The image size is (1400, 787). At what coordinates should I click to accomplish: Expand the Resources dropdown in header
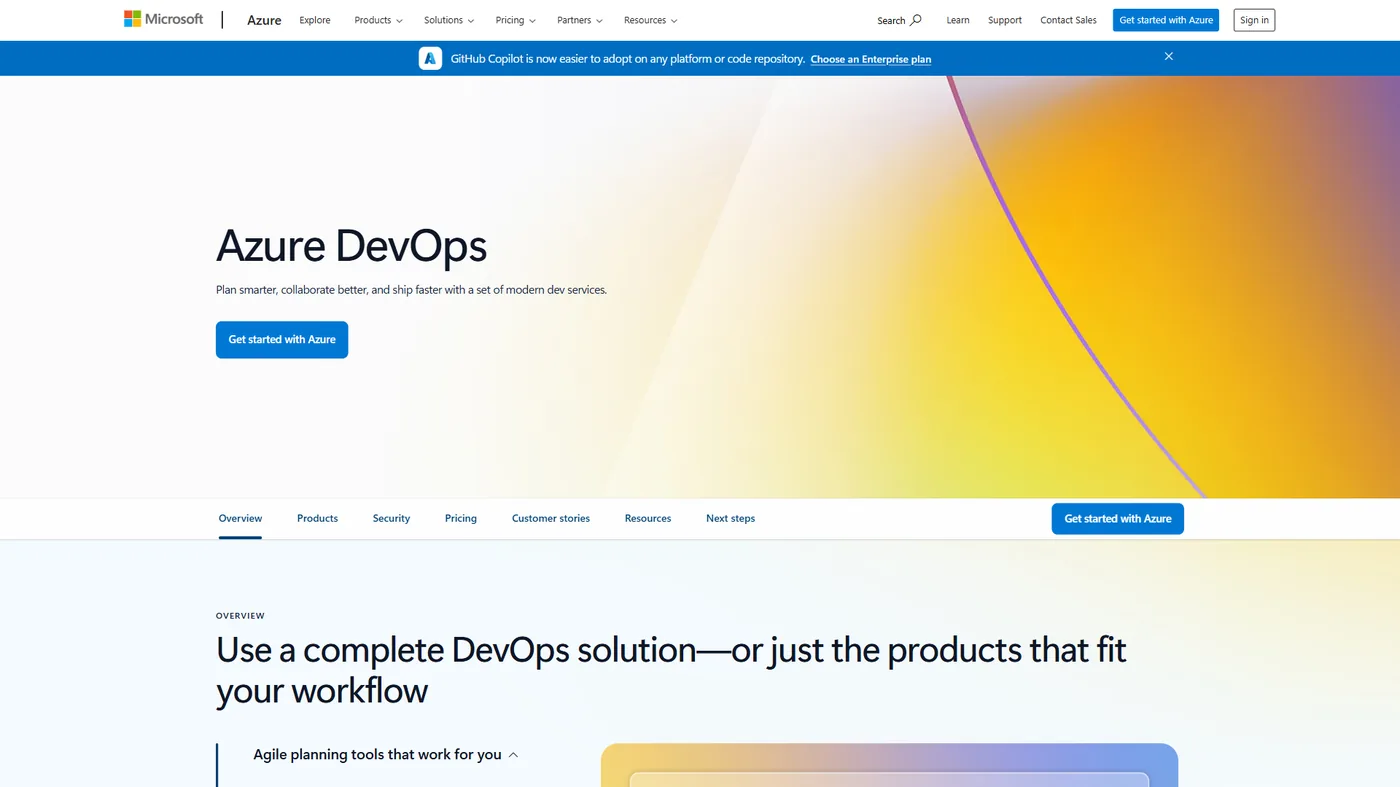click(x=650, y=20)
